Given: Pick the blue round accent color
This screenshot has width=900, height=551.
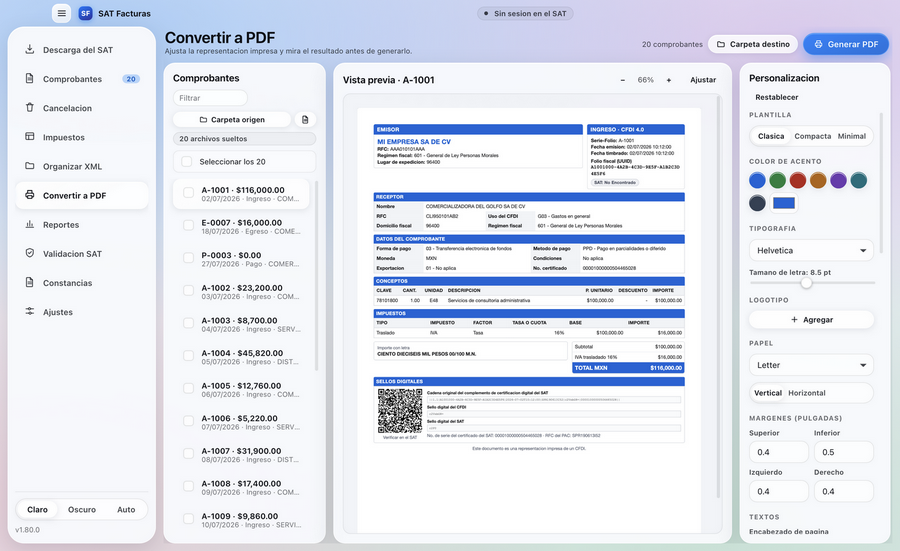Looking at the screenshot, I should pos(757,180).
